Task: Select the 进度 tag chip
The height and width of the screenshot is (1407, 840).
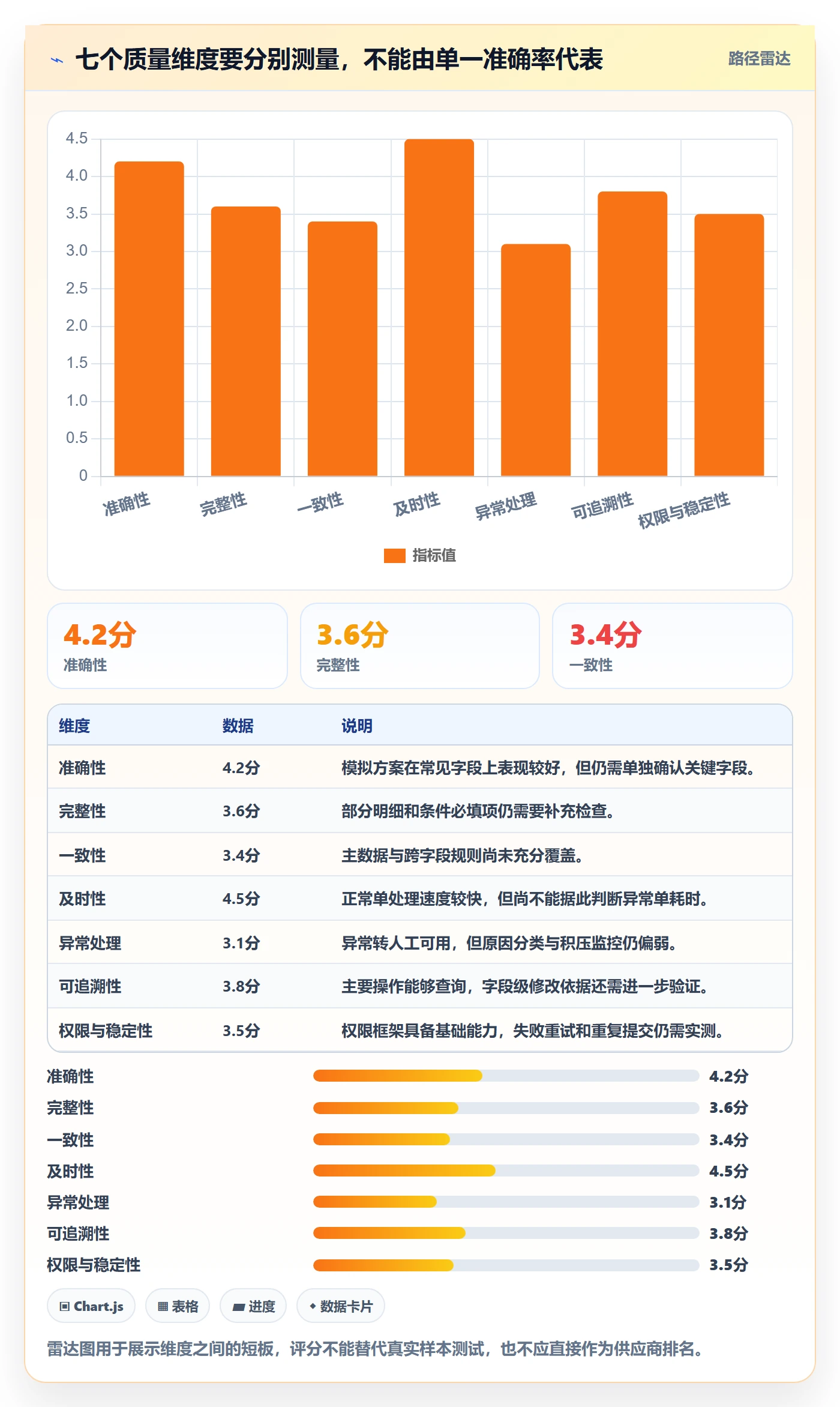Action: pyautogui.click(x=253, y=1306)
